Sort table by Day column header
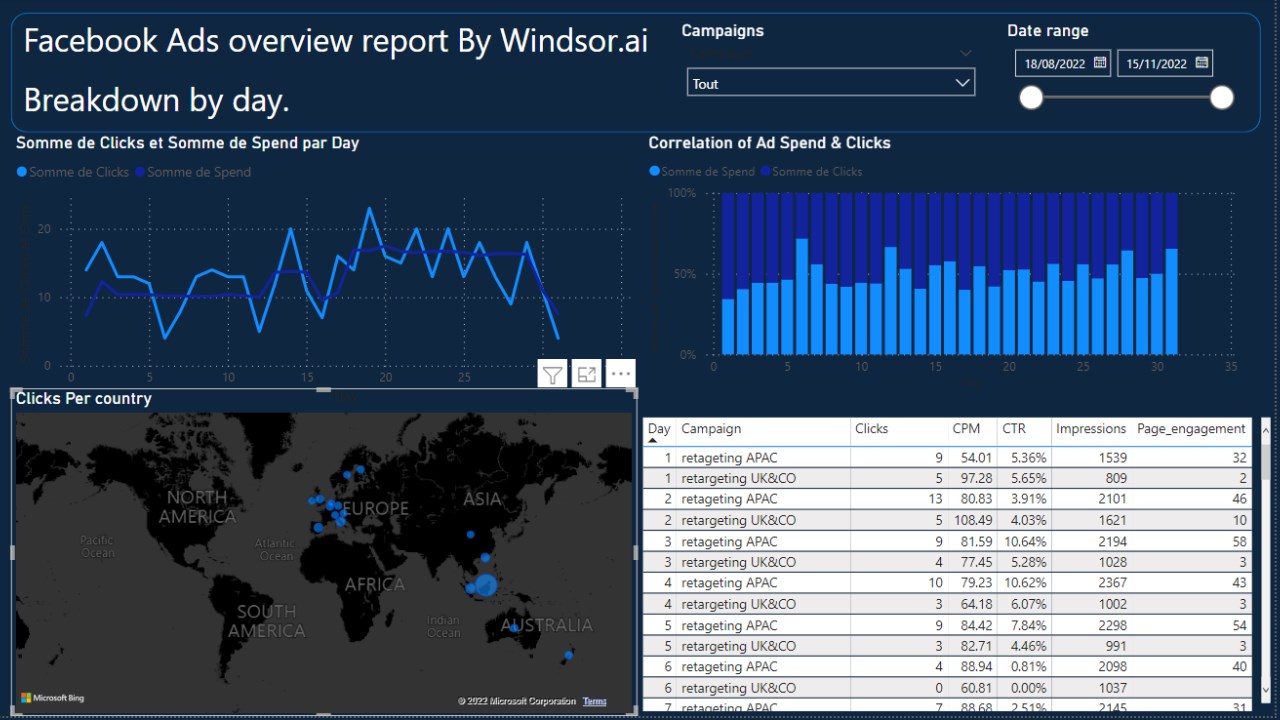This screenshot has width=1280, height=720. click(659, 428)
